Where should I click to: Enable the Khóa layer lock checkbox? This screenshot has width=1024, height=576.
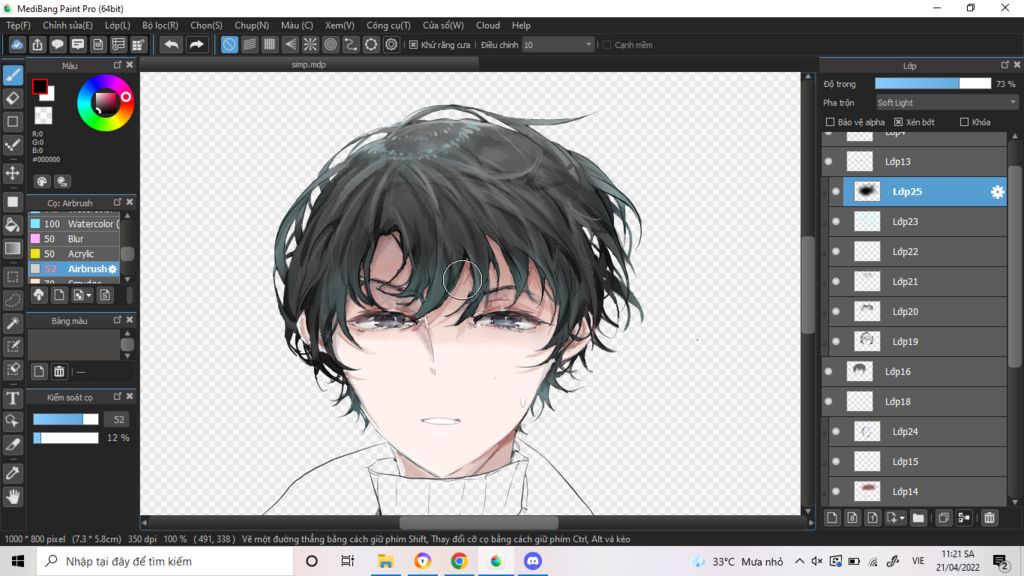pyautogui.click(x=964, y=122)
